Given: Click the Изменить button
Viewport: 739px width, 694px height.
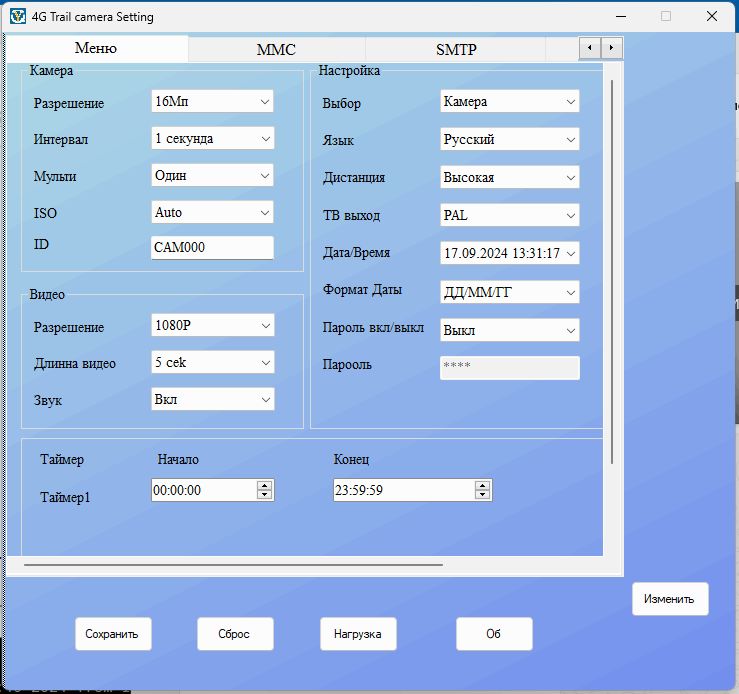Looking at the screenshot, I should pos(669,599).
